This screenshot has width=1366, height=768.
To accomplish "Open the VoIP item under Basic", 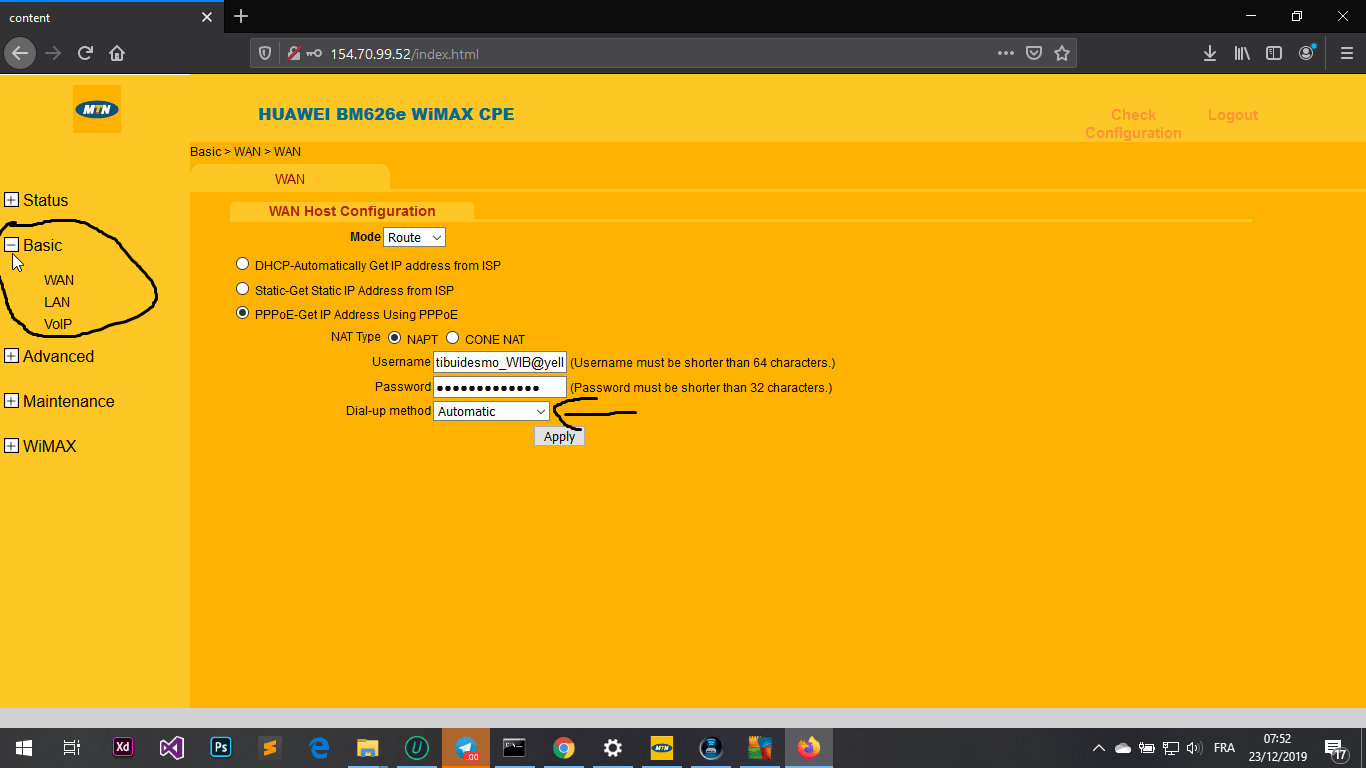I will [58, 324].
